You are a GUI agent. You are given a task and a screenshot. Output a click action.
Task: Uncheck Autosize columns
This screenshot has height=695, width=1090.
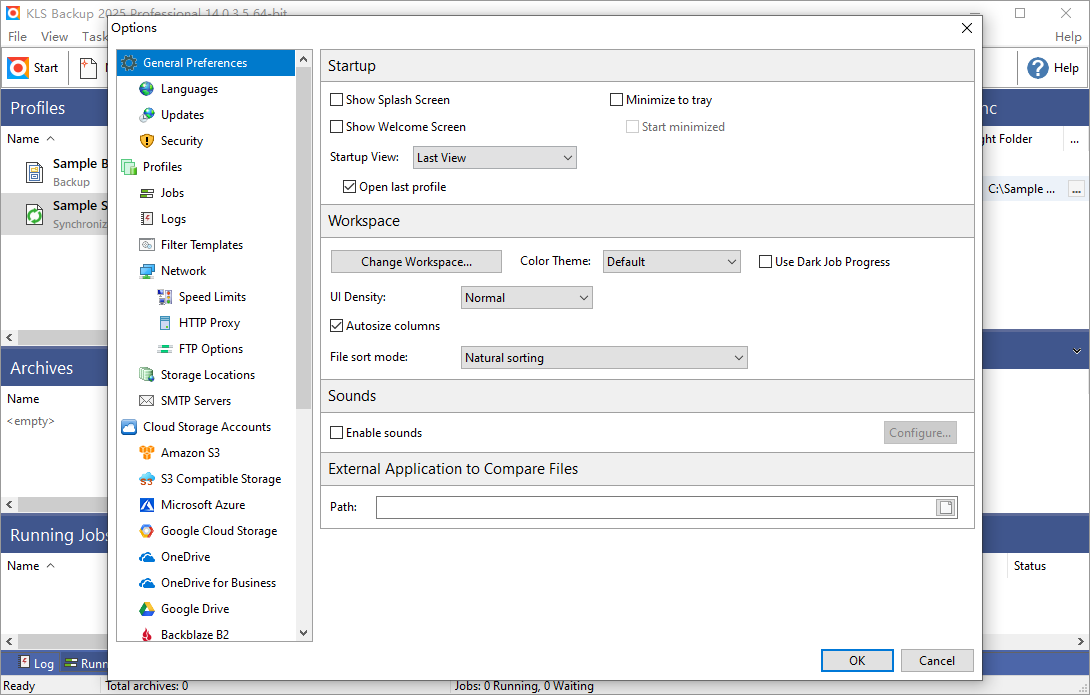coord(336,326)
